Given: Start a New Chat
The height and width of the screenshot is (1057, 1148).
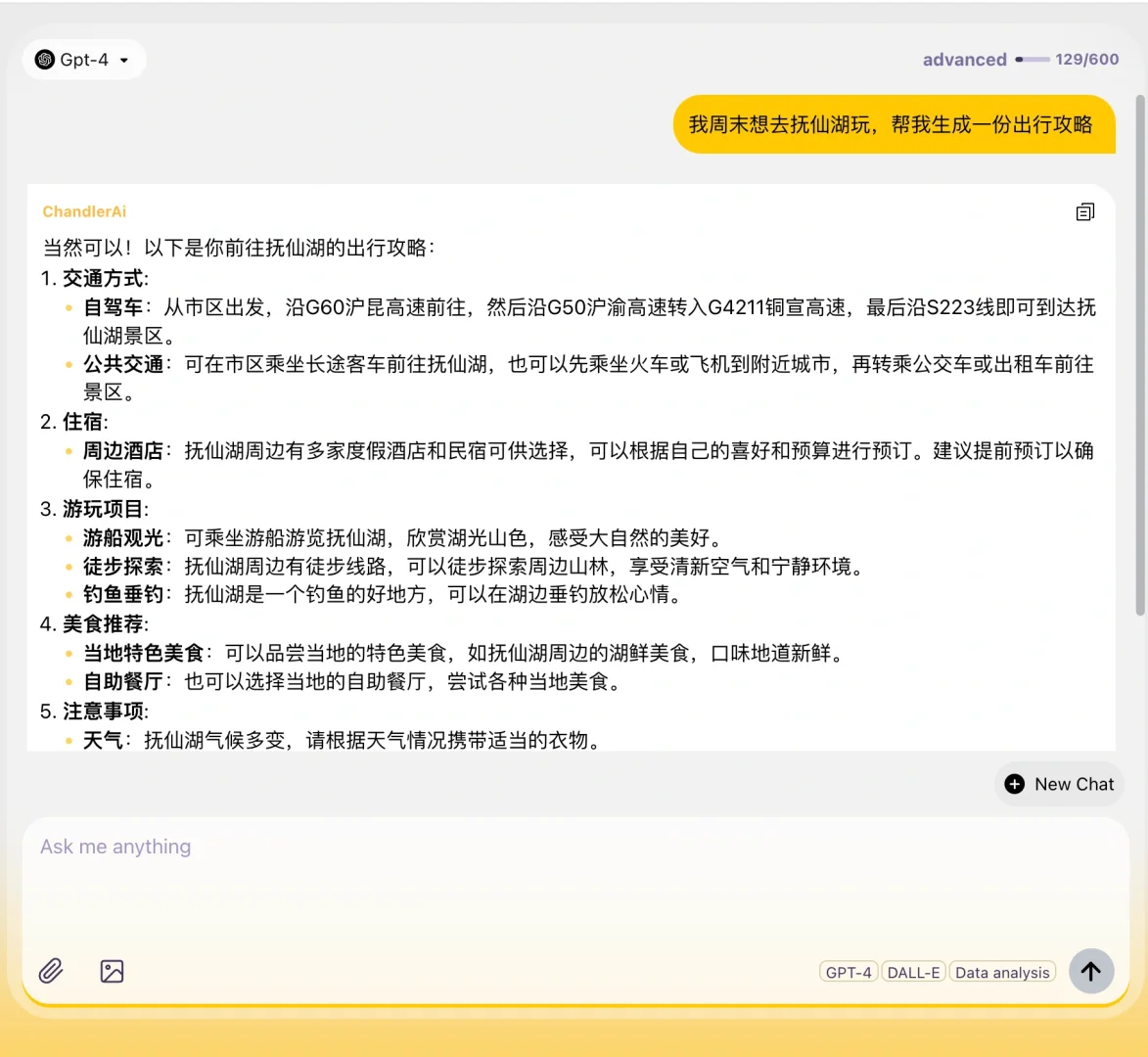Looking at the screenshot, I should coord(1059,784).
